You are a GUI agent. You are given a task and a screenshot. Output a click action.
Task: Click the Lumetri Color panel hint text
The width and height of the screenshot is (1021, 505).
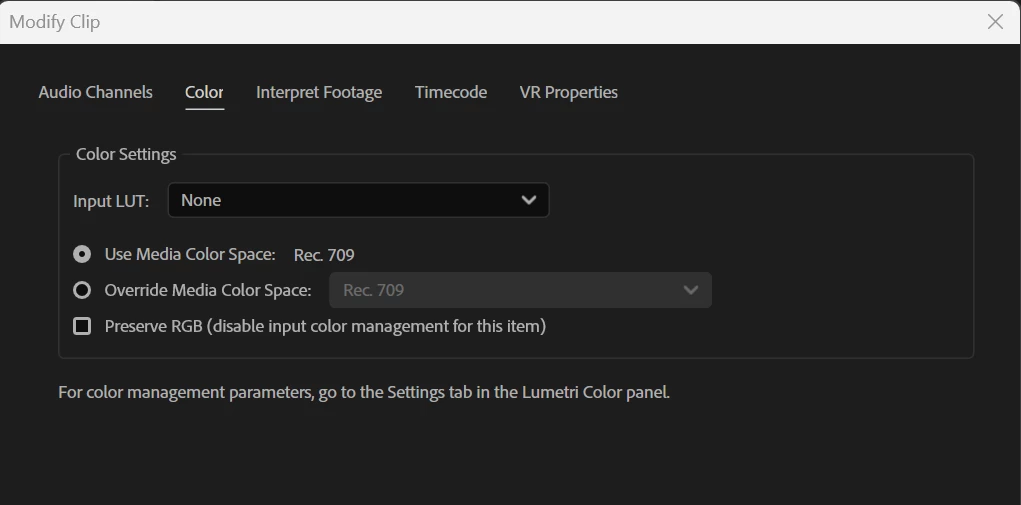tap(364, 392)
